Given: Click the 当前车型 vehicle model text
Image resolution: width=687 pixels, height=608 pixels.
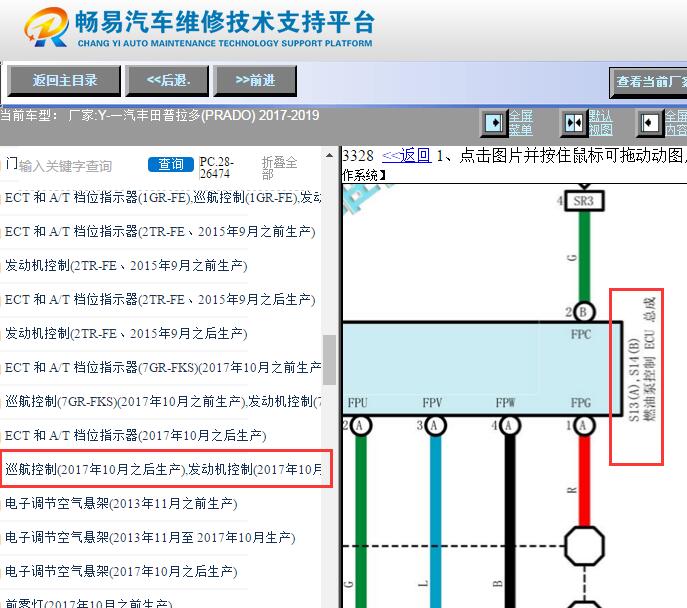Looking at the screenshot, I should click(160, 116).
